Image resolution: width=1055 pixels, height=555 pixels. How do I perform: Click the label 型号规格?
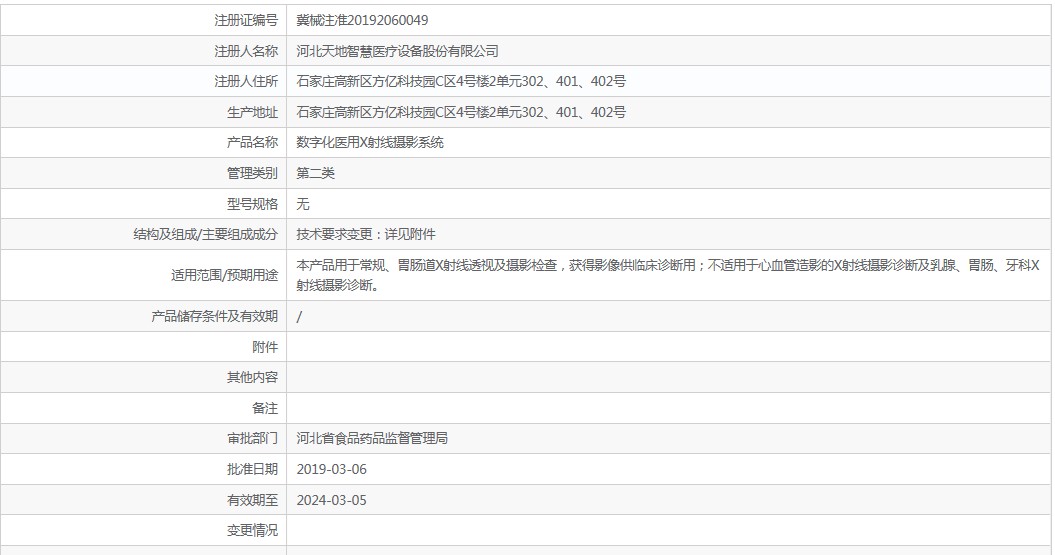tap(252, 204)
